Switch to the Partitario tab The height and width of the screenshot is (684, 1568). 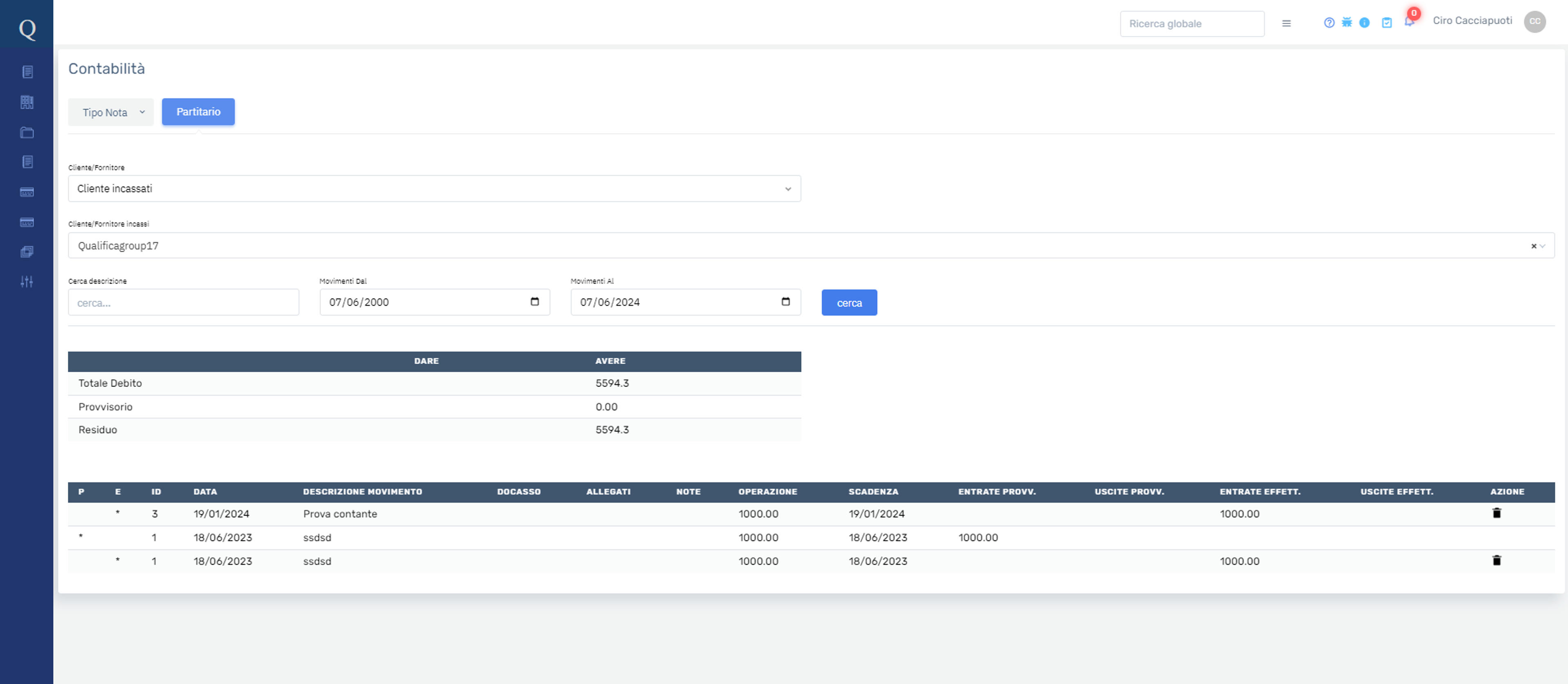pyautogui.click(x=198, y=112)
